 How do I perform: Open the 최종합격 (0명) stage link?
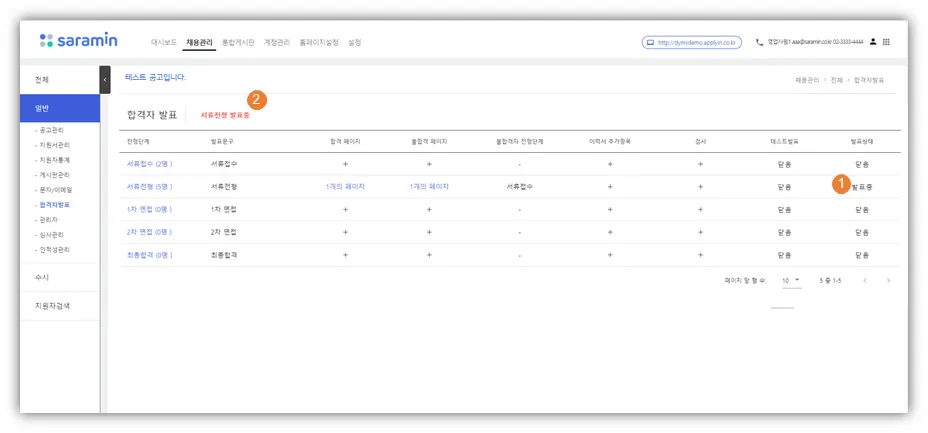[149, 255]
